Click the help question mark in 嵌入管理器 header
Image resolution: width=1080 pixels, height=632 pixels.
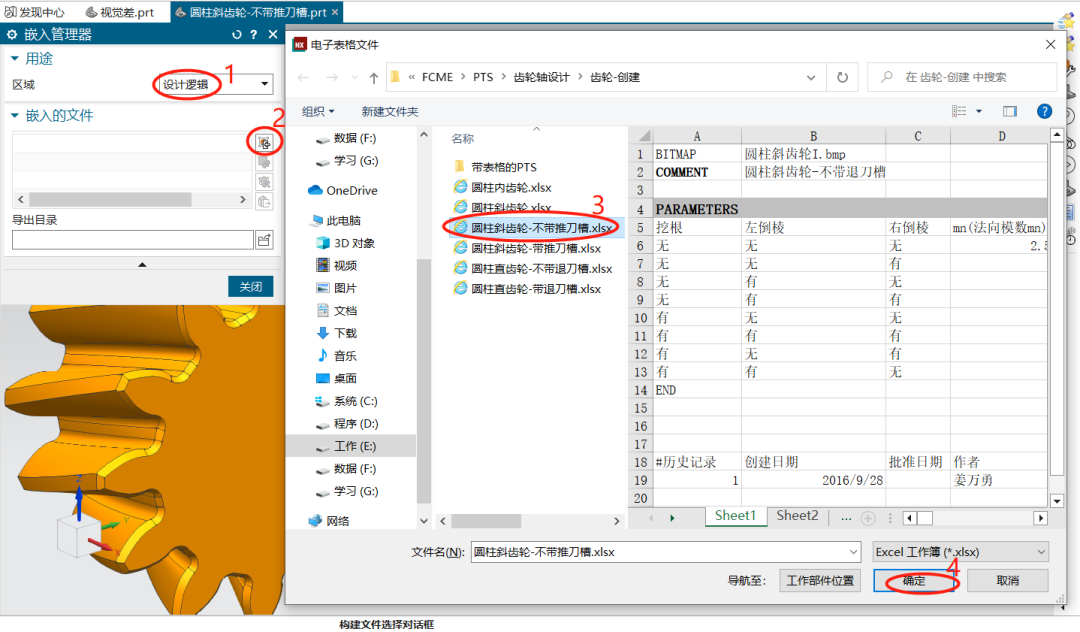pos(254,35)
